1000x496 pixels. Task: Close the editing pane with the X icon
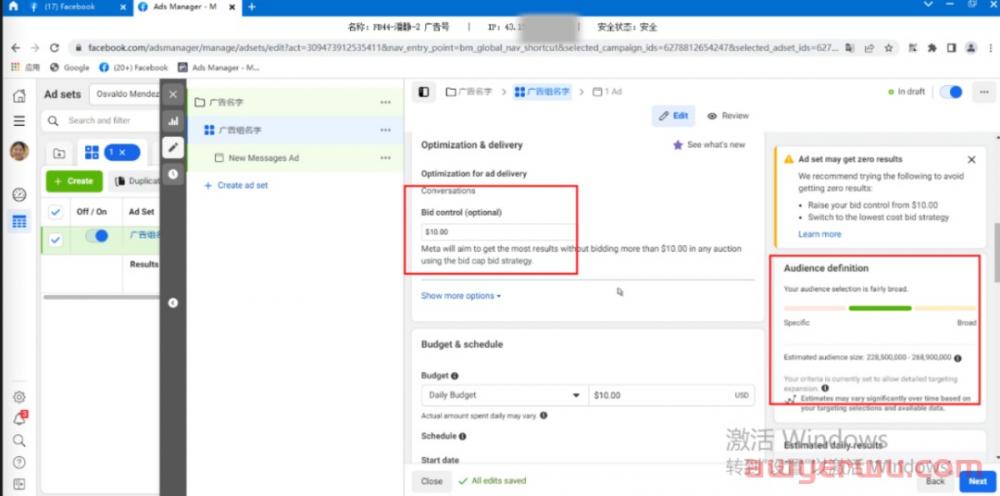[x=173, y=95]
